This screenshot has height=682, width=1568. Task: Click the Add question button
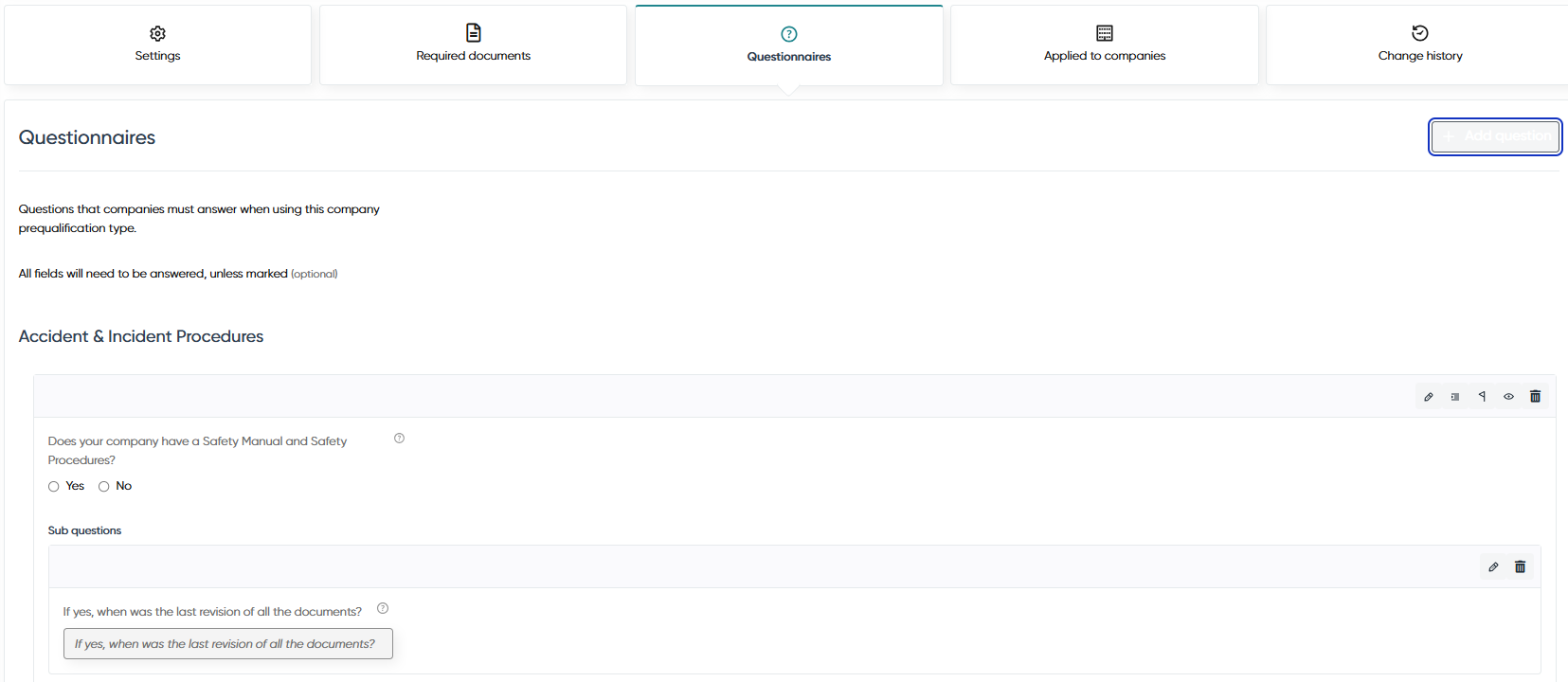[x=1495, y=137]
